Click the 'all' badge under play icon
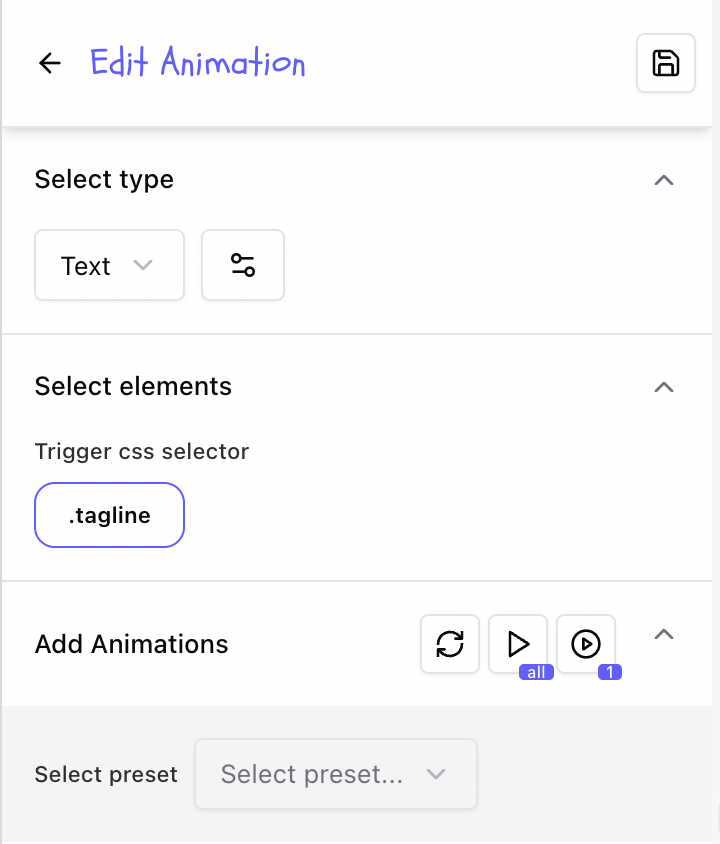The height and width of the screenshot is (844, 720). click(536, 672)
